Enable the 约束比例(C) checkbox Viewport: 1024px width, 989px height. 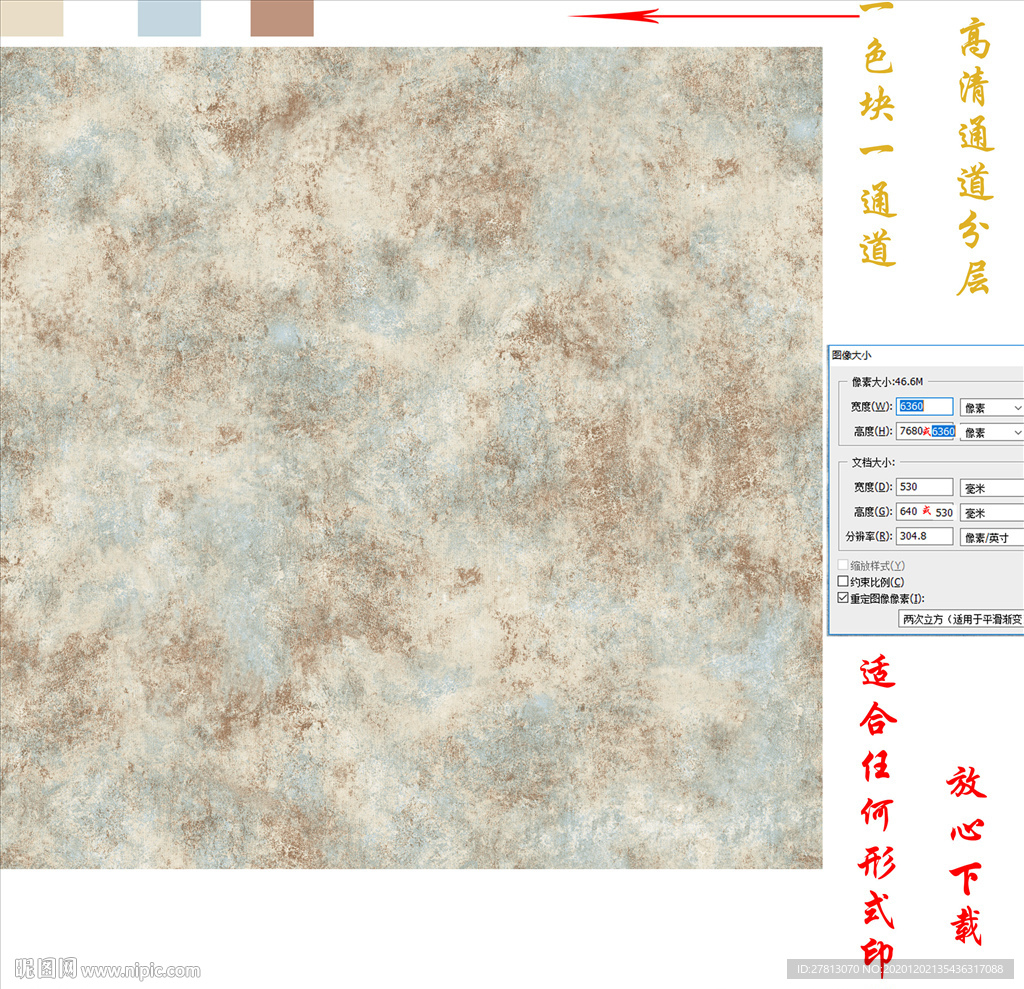843,581
